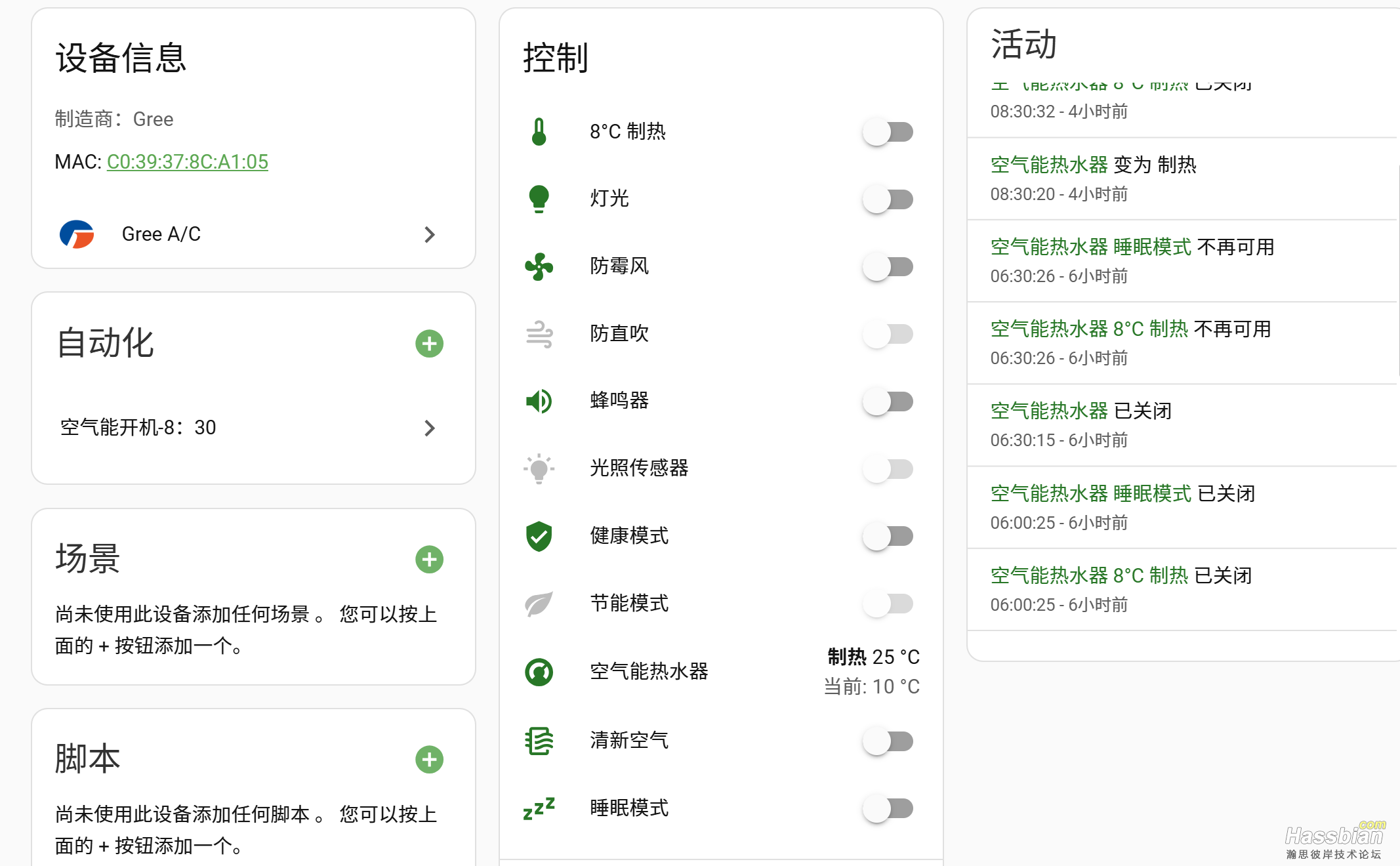Click the leaf icon beside 节能模式
Image resolution: width=1400 pixels, height=866 pixels.
(538, 604)
